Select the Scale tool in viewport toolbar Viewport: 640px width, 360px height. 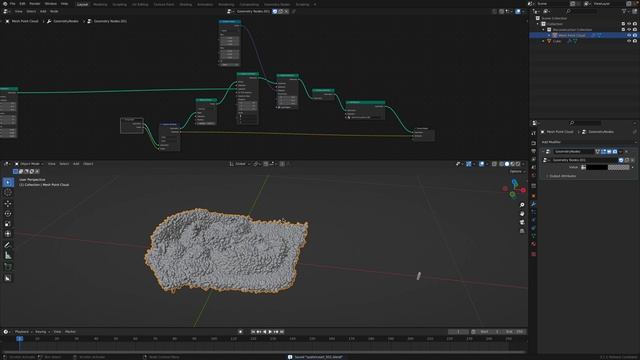[x=8, y=224]
